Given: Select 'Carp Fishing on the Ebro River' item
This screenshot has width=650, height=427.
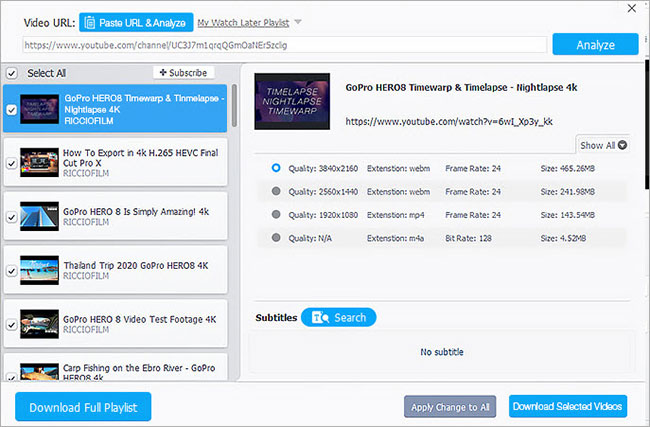Looking at the screenshot, I should coord(115,367).
